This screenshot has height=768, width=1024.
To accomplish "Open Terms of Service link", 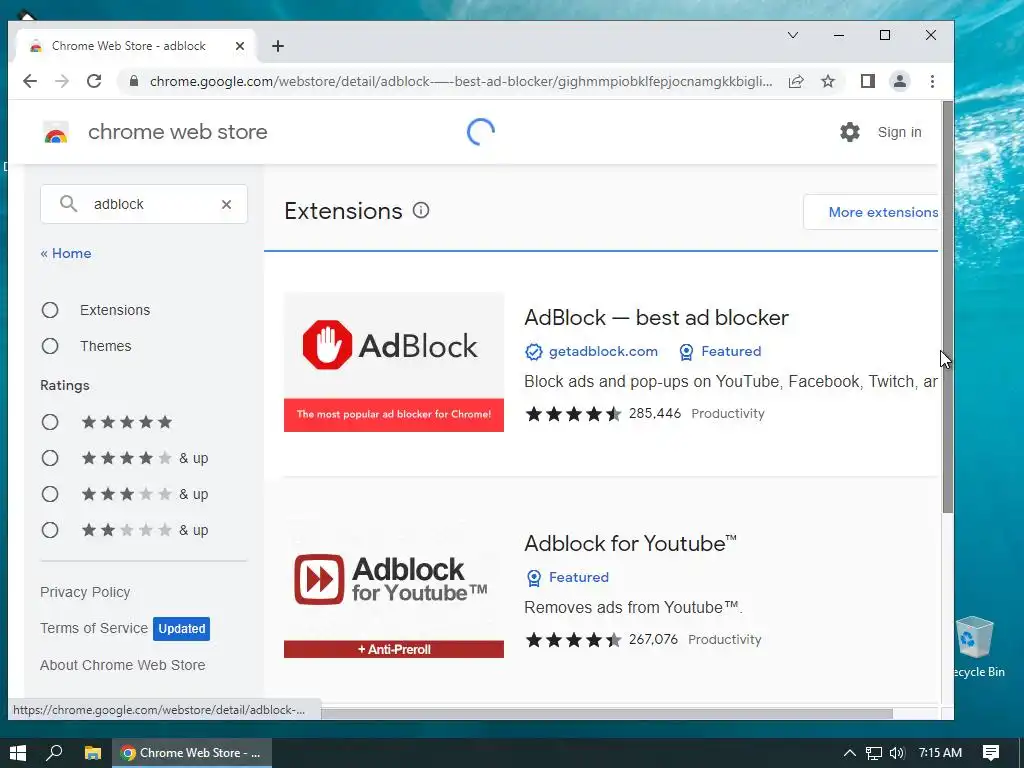I will tap(93, 628).
